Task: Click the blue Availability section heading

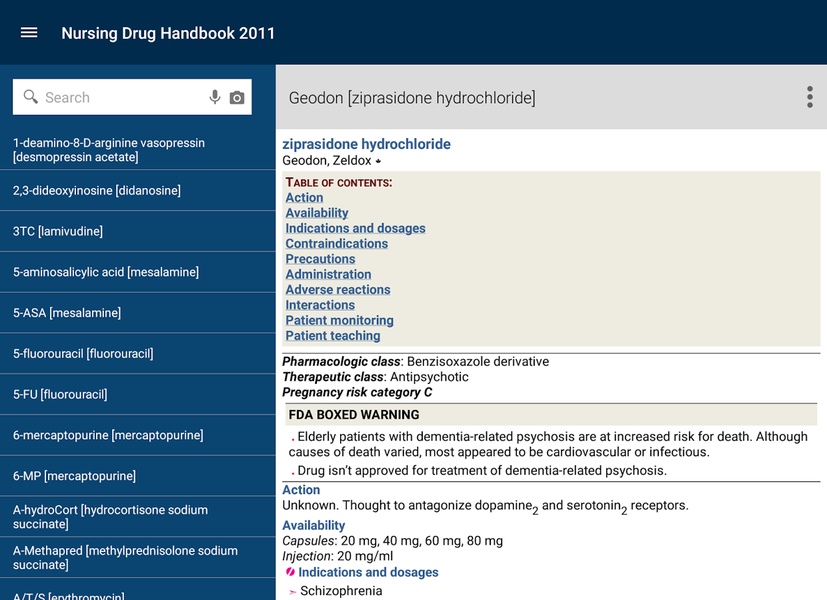Action: click(x=313, y=525)
